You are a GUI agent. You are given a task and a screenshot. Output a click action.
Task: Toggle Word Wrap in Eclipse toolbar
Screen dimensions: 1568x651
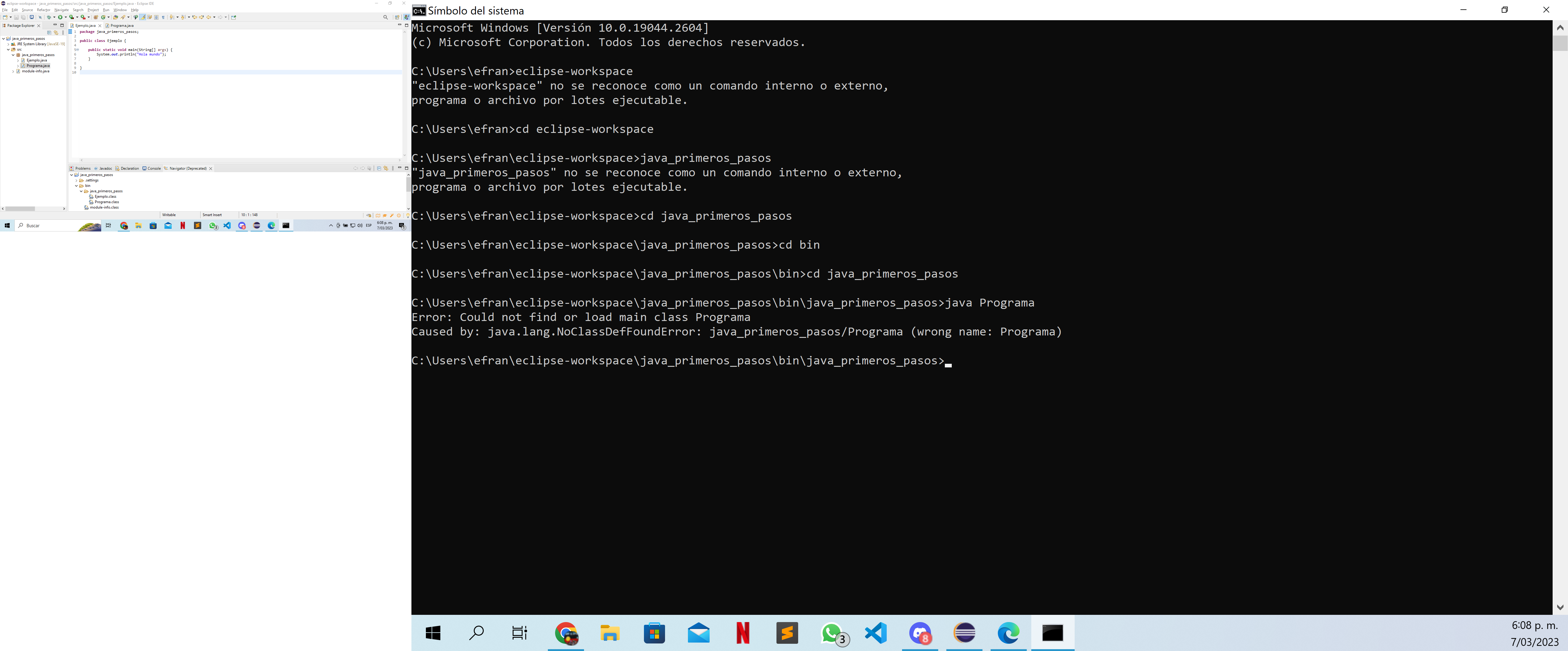(150, 17)
